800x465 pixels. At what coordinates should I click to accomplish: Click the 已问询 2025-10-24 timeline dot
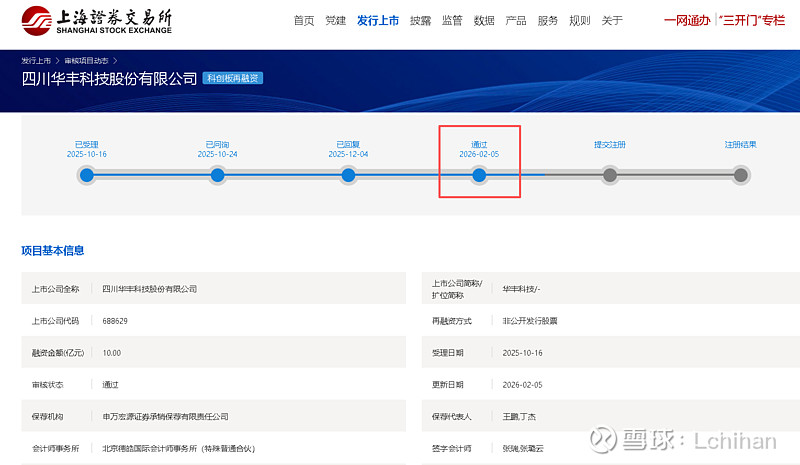point(217,175)
